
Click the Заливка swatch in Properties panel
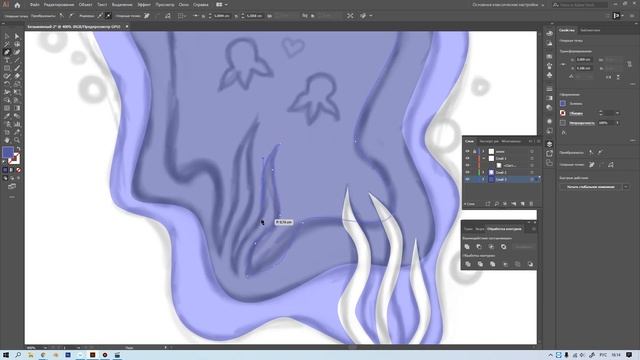563,103
